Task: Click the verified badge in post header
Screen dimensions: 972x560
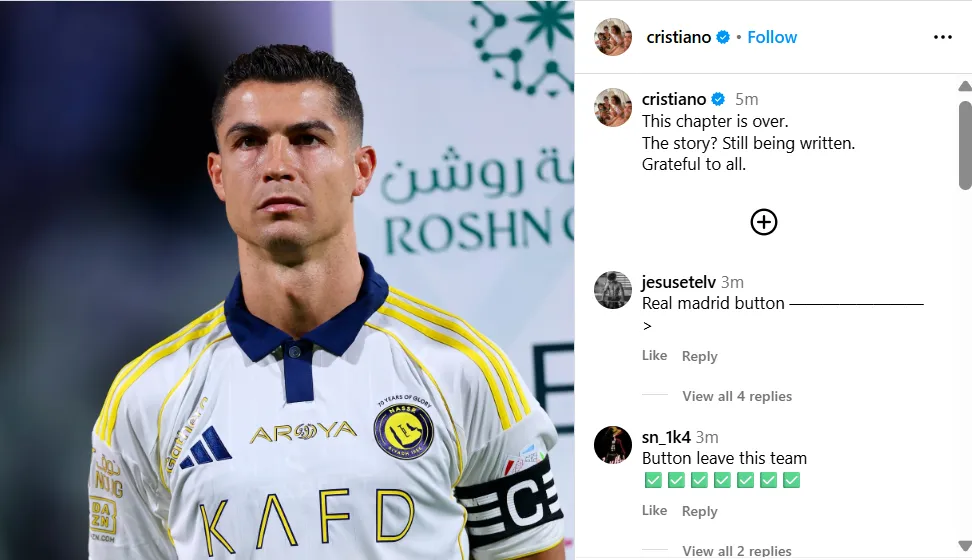Action: (723, 37)
